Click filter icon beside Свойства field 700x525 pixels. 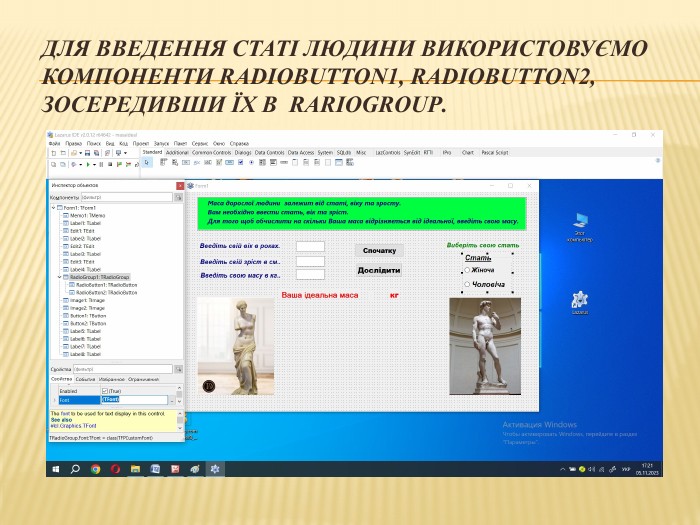click(x=179, y=369)
